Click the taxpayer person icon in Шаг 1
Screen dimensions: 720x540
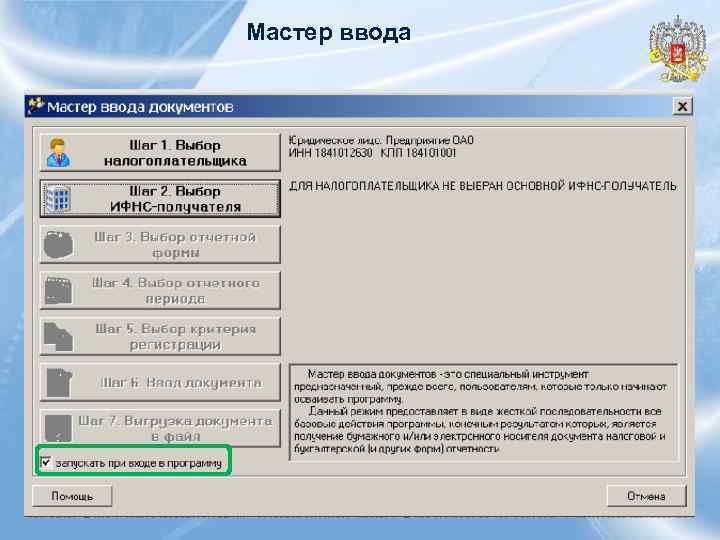[58, 153]
